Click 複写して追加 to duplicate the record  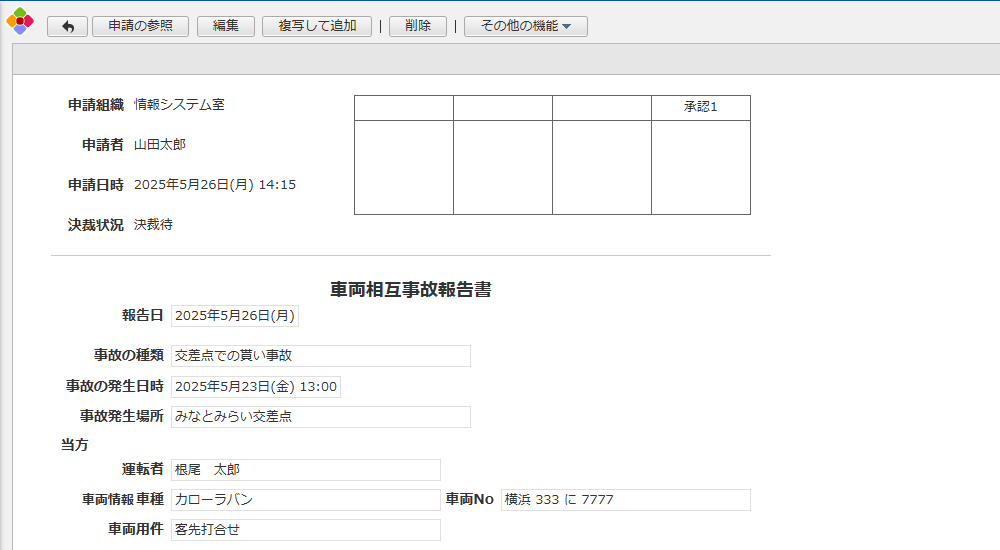tap(317, 27)
